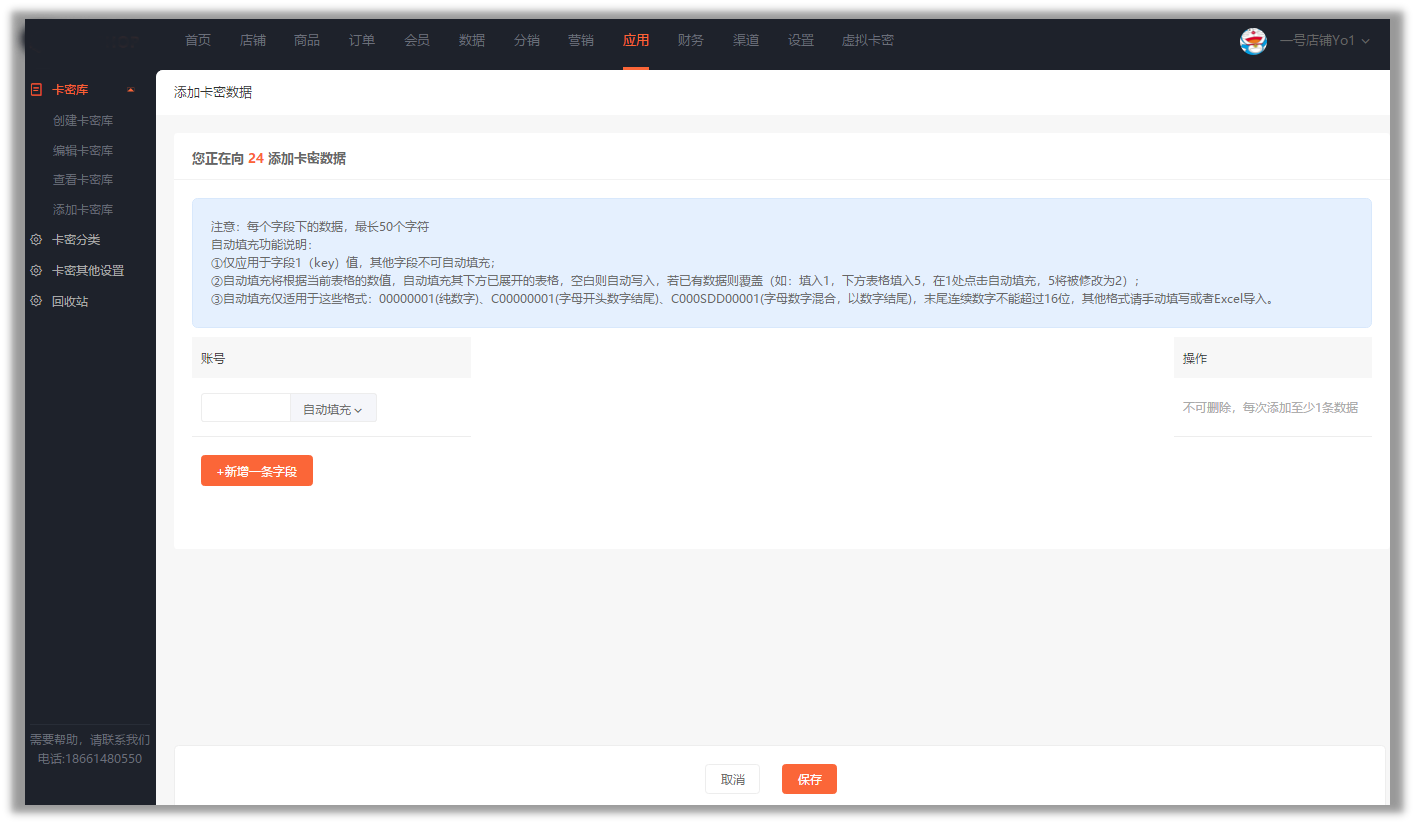
Task: Click the 取消 button
Action: pyautogui.click(x=733, y=779)
